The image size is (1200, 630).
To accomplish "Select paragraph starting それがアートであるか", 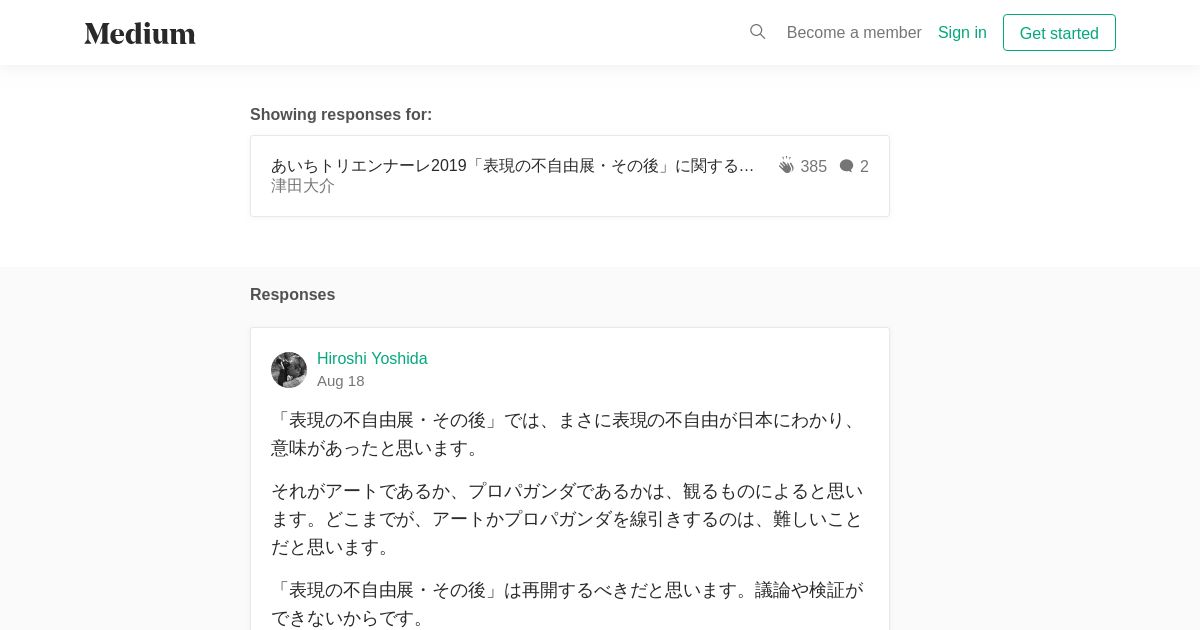I will point(569,519).
